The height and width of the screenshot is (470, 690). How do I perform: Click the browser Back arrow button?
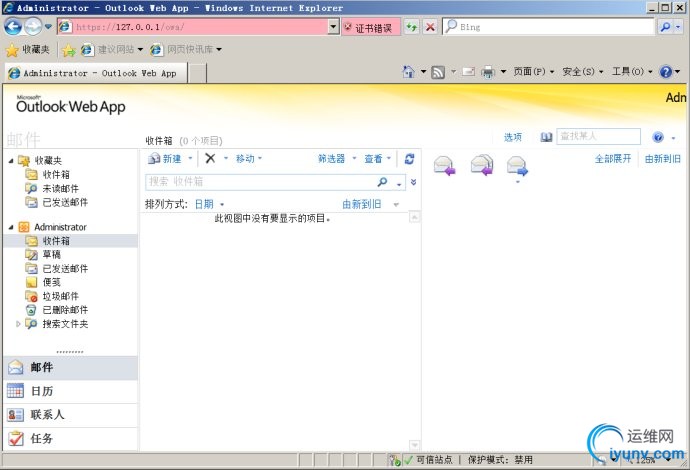(x=13, y=27)
